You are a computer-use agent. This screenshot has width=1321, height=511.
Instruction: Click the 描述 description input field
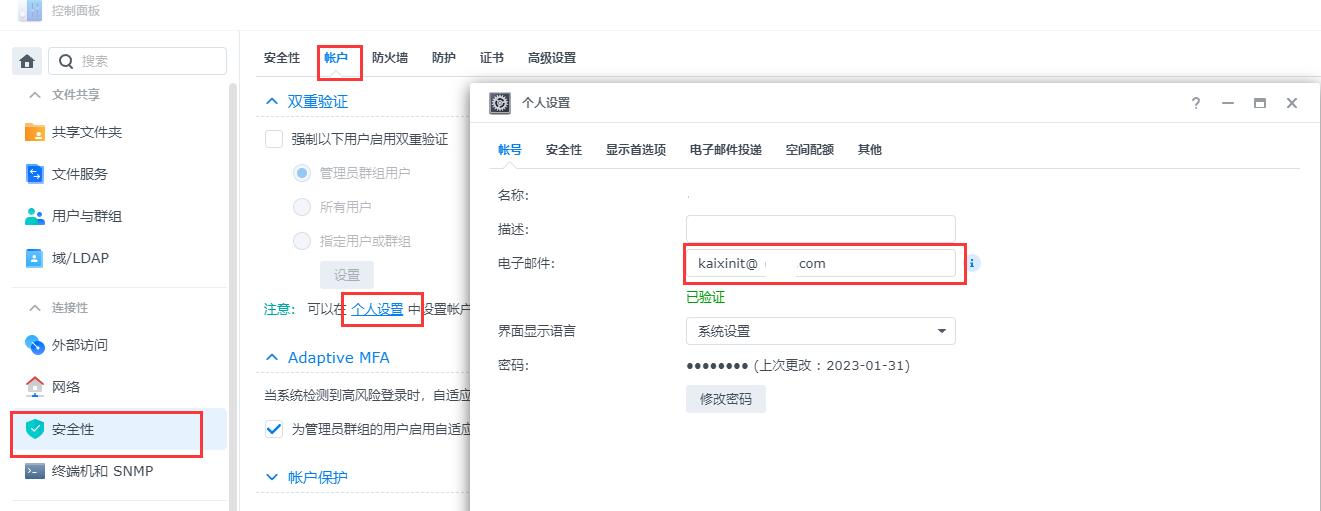coord(820,229)
